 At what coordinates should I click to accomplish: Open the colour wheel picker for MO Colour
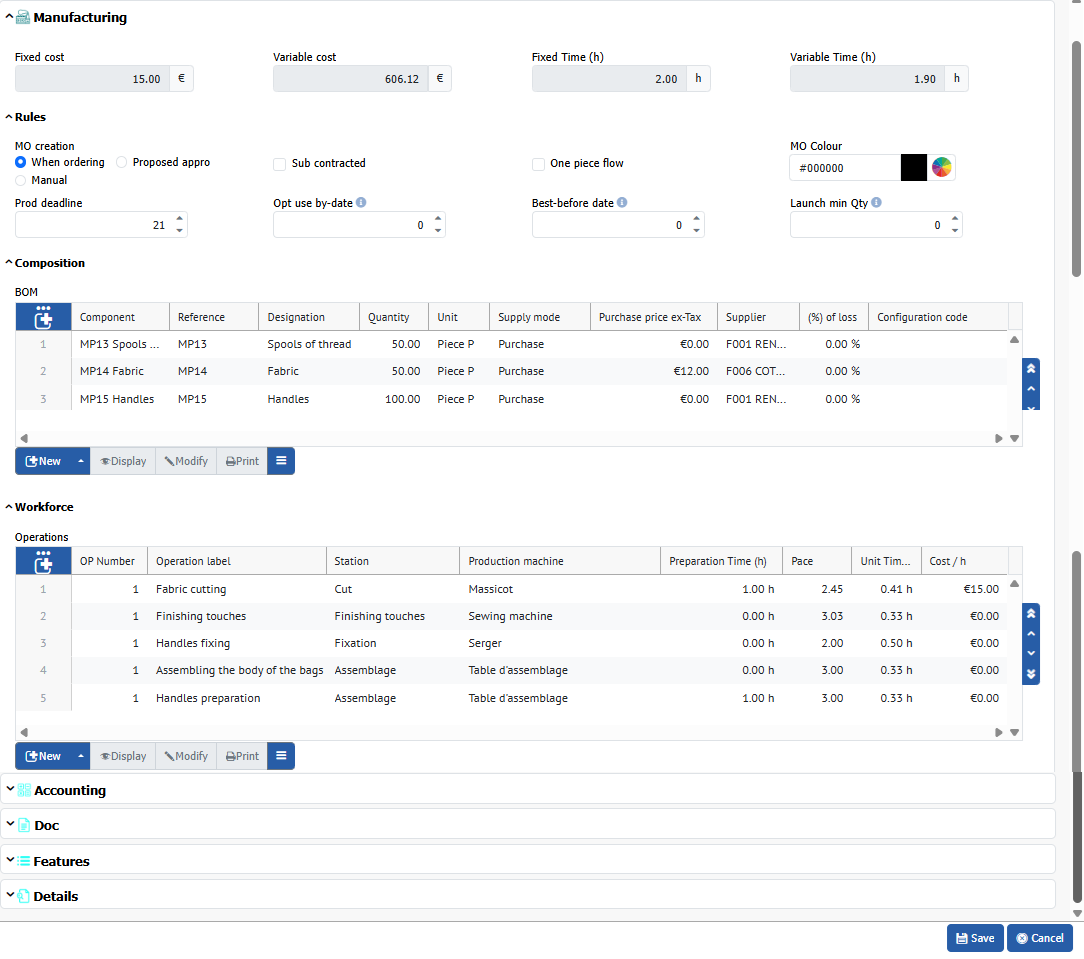(x=942, y=168)
